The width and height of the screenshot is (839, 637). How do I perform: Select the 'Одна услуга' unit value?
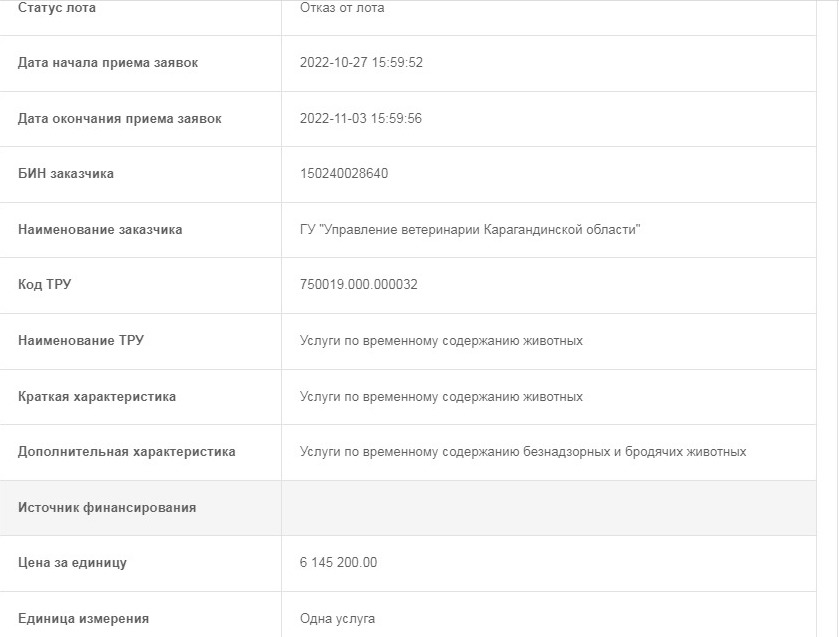338,619
